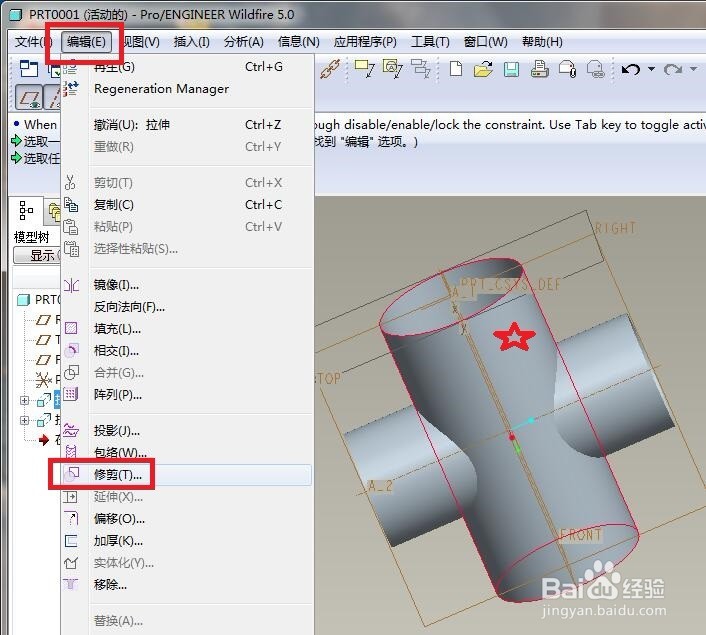Expand the second extrude feature node

[x=24, y=420]
